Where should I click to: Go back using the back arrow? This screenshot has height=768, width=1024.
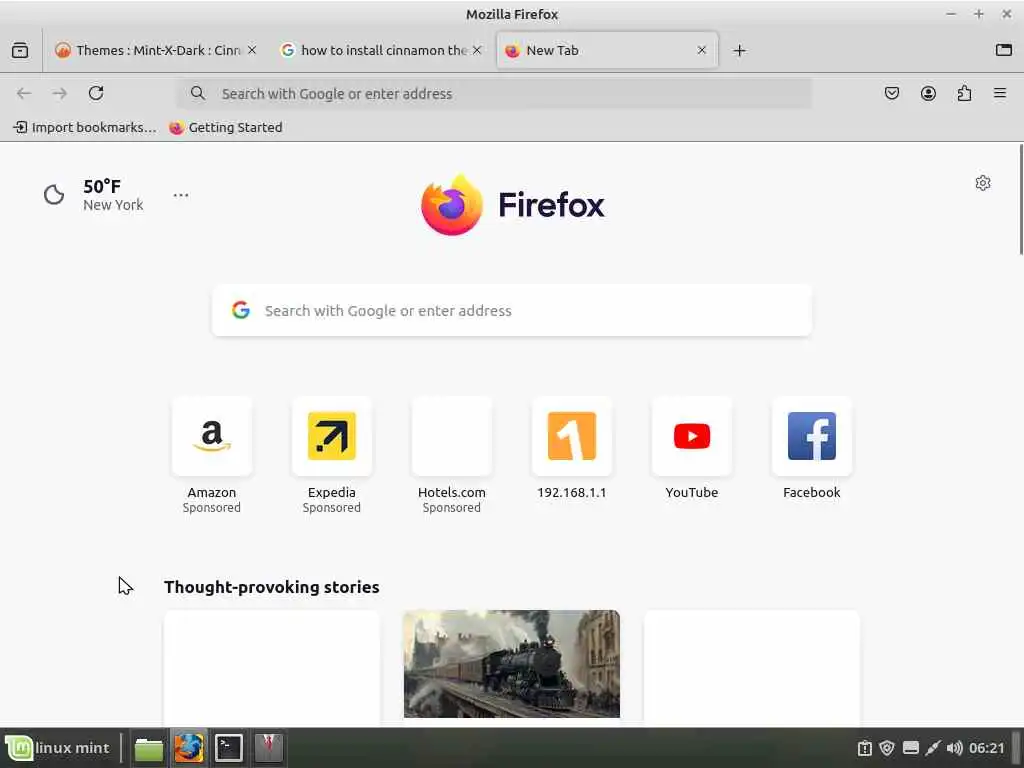tap(24, 93)
